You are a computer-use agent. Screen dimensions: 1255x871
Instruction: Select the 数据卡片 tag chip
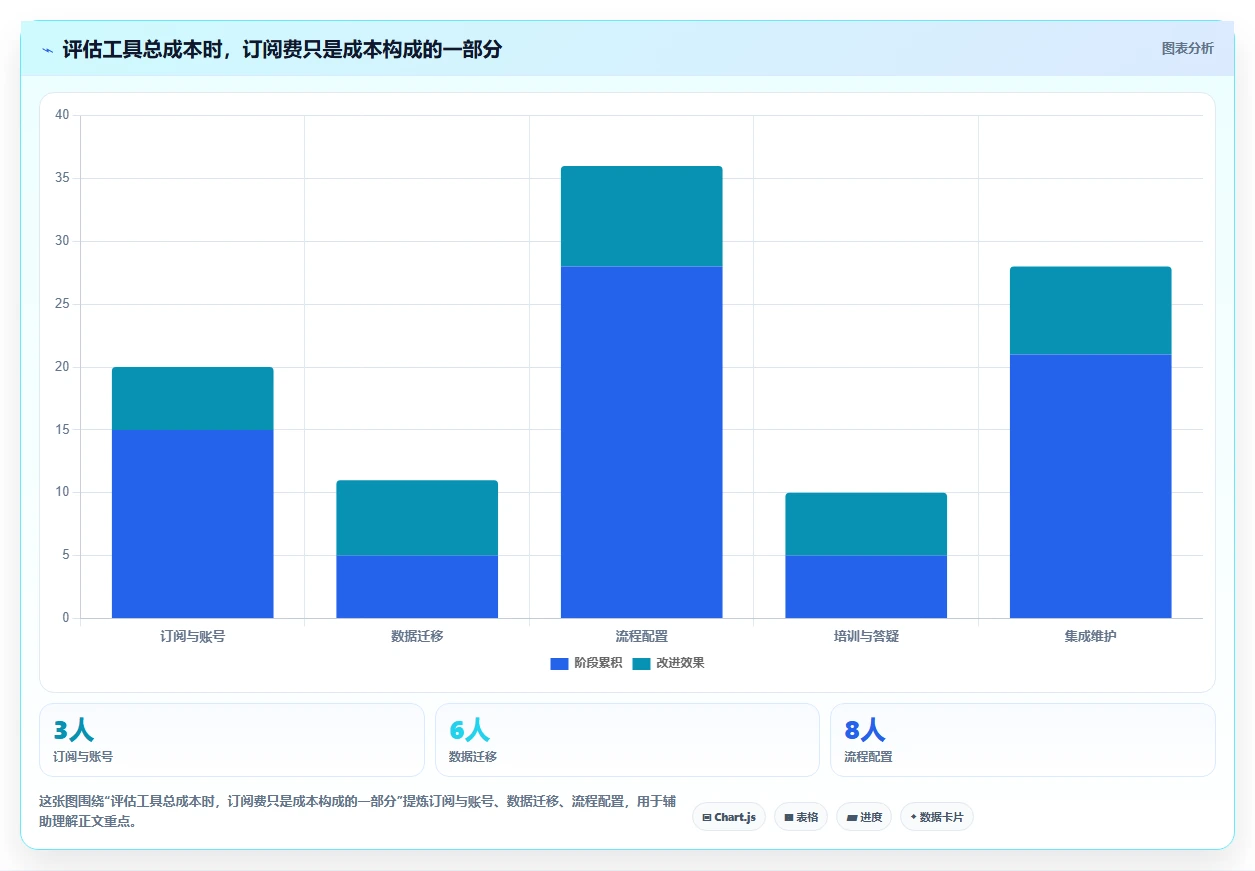(x=937, y=817)
